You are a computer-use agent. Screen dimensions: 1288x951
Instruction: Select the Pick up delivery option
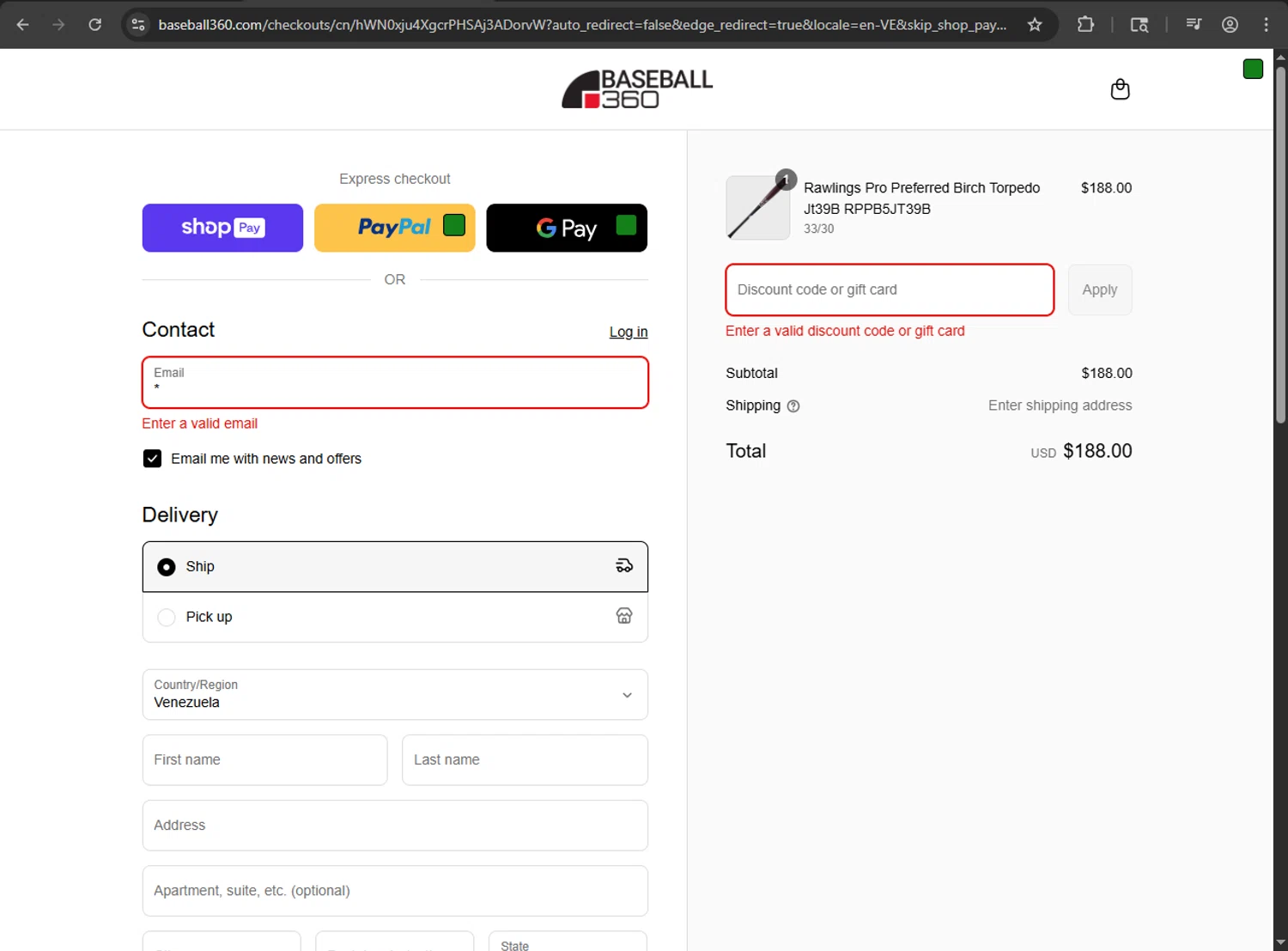pos(395,617)
